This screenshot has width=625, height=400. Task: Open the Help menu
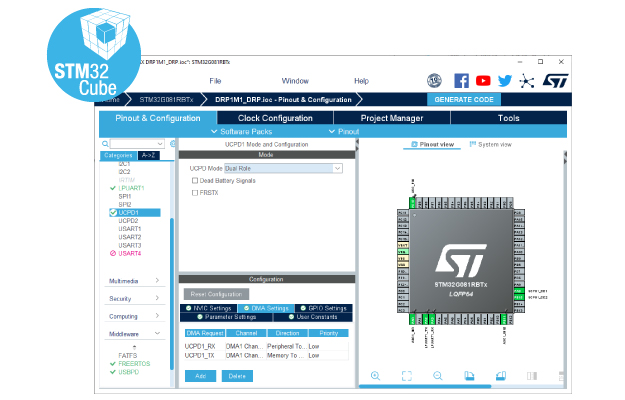[362, 81]
